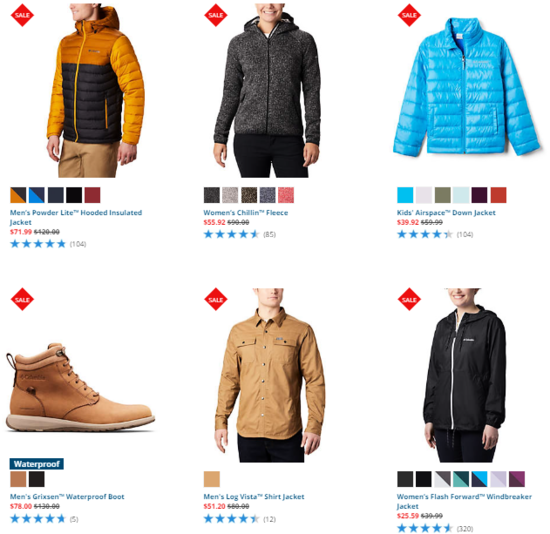Image resolution: width=550 pixels, height=534 pixels.
Task: Open Kids' Airspace Down Jacket product link
Action: click(446, 213)
